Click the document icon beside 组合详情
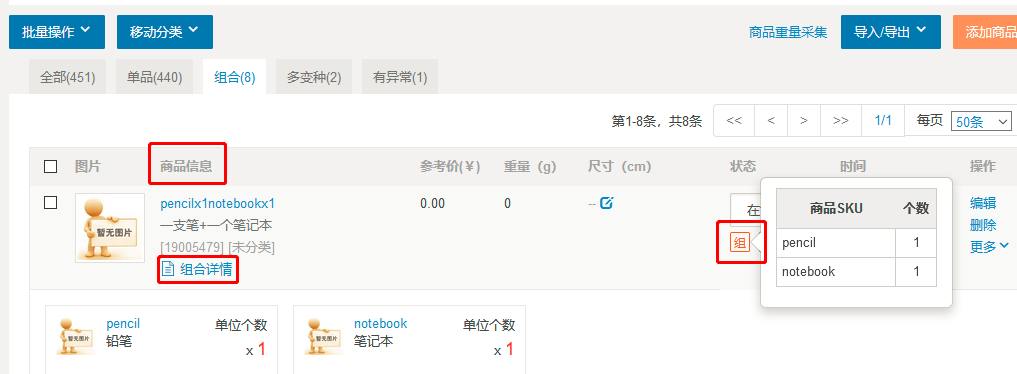The image size is (1017, 374). (x=167, y=268)
